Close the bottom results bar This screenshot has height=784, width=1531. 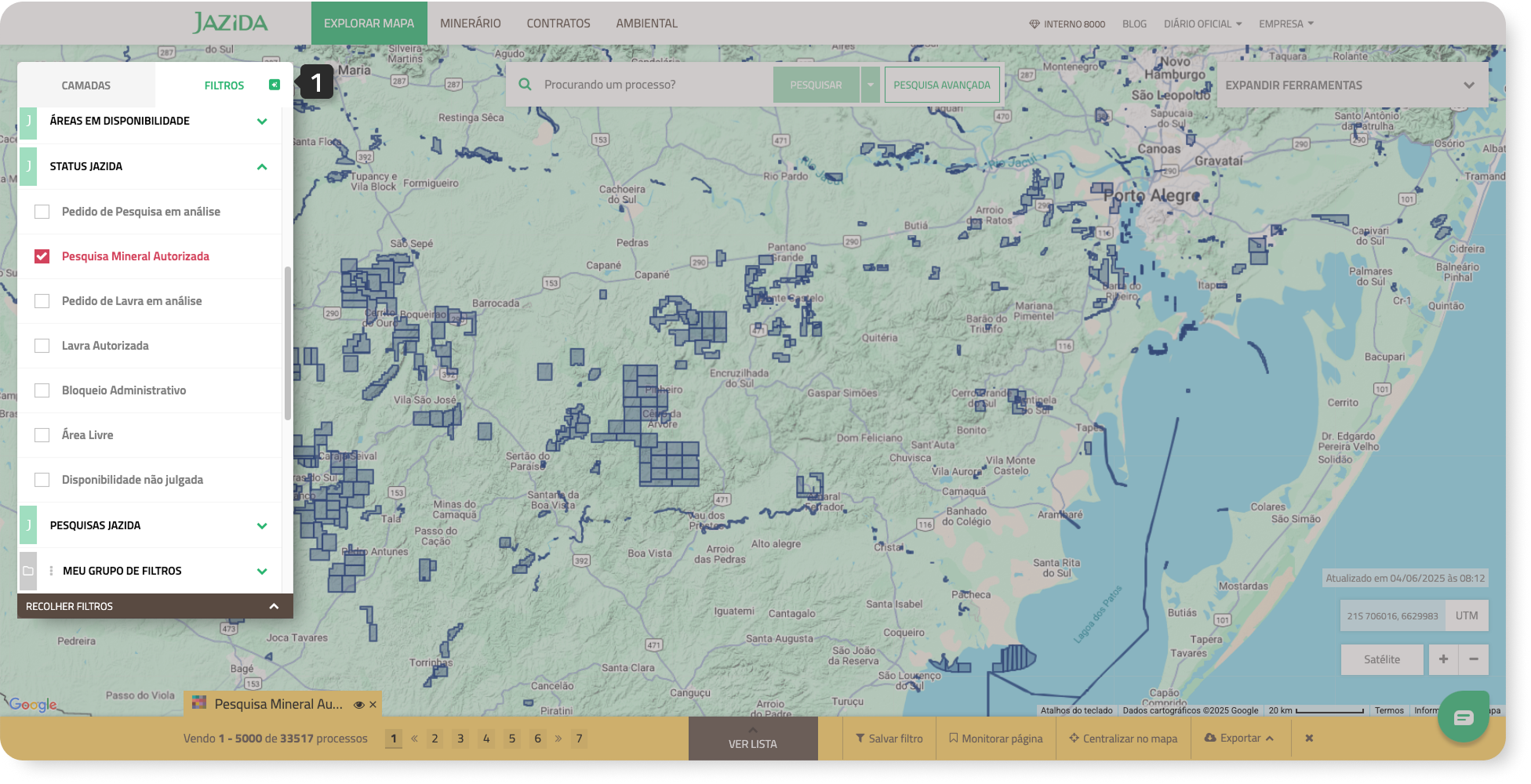pyautogui.click(x=1309, y=739)
